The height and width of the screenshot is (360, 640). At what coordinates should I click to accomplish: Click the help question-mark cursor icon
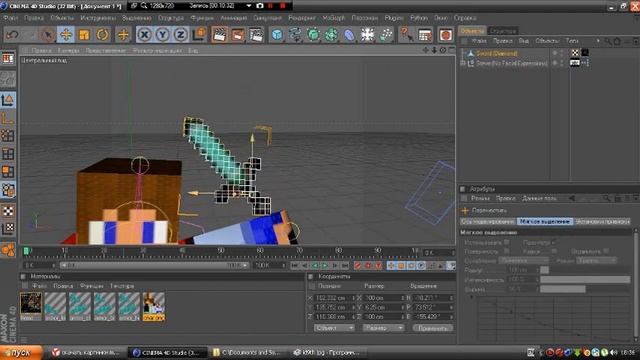(407, 35)
